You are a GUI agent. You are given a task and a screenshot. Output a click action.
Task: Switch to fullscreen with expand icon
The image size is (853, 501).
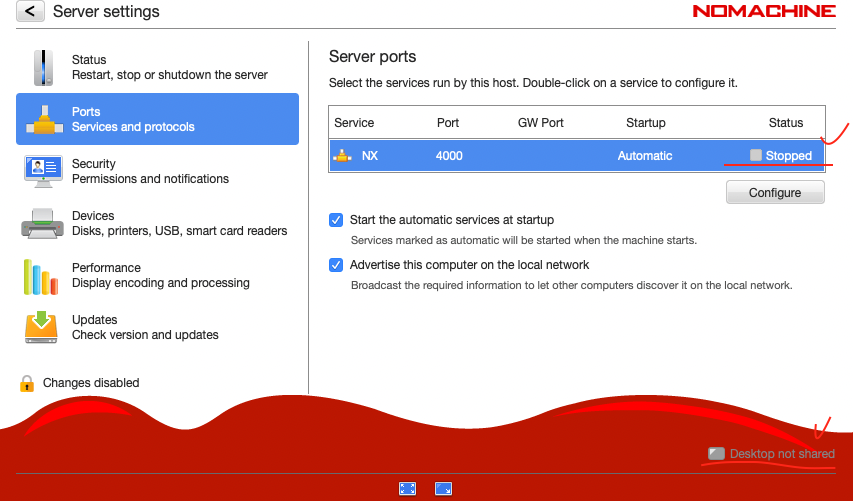(x=407, y=488)
